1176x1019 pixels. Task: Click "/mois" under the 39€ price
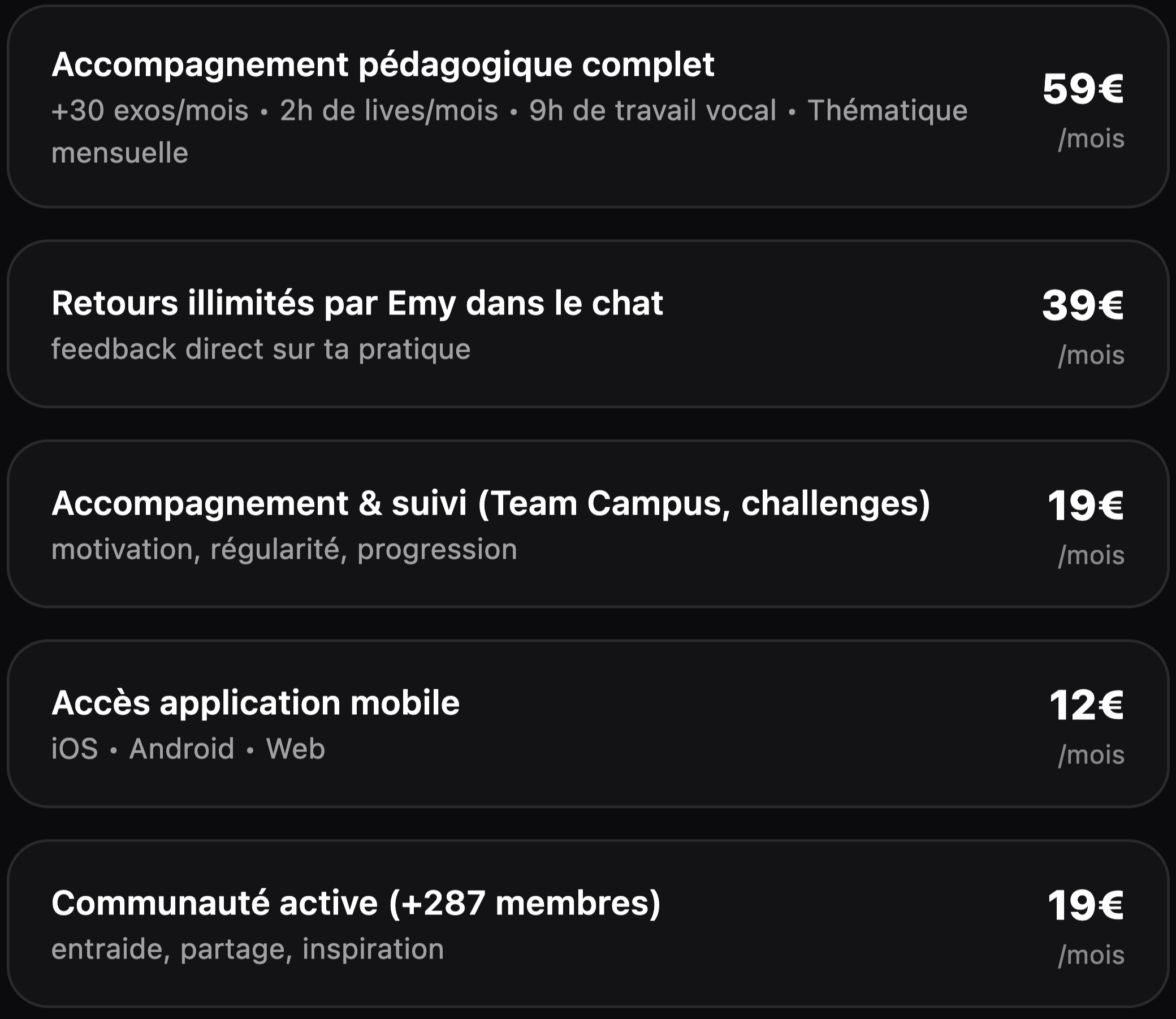coord(1091,355)
